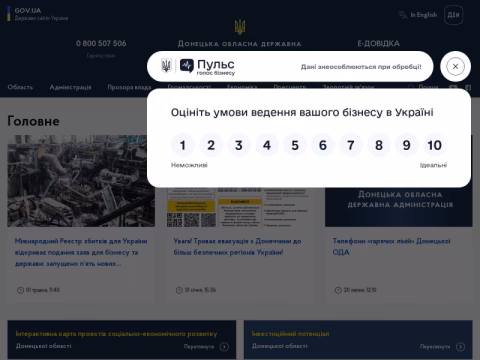The height and width of the screenshot is (360, 480).
Task: Read article Увага! Триває евакуація з Донеччини
Action: click(237, 247)
